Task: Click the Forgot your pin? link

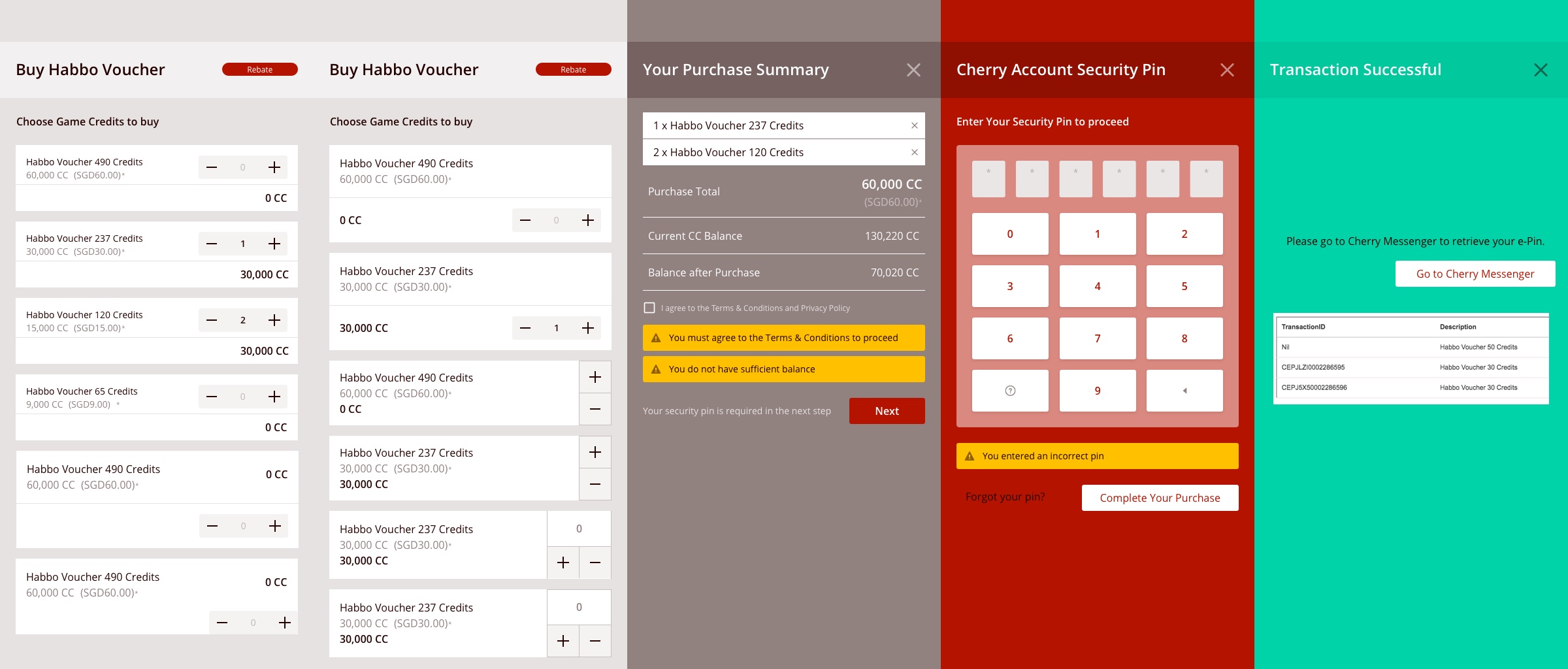Action: 1005,497
